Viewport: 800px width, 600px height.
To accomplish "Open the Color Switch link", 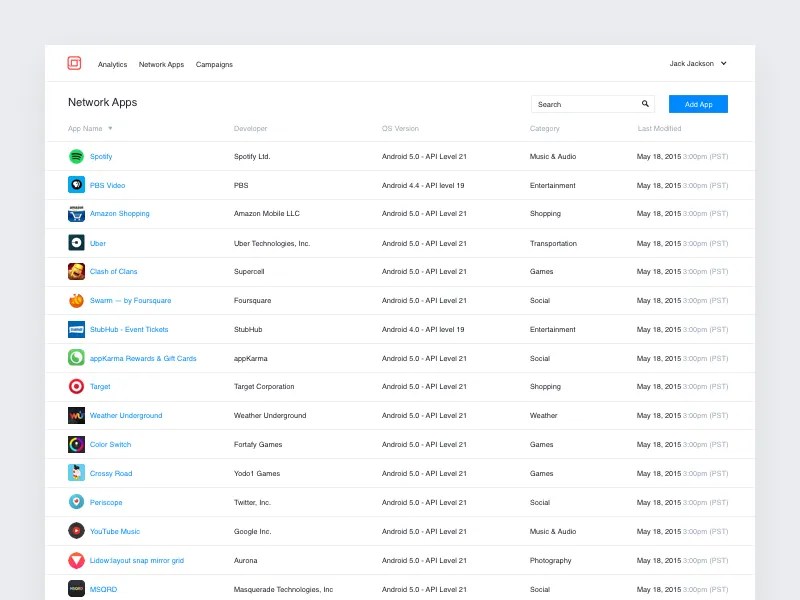I will 110,444.
